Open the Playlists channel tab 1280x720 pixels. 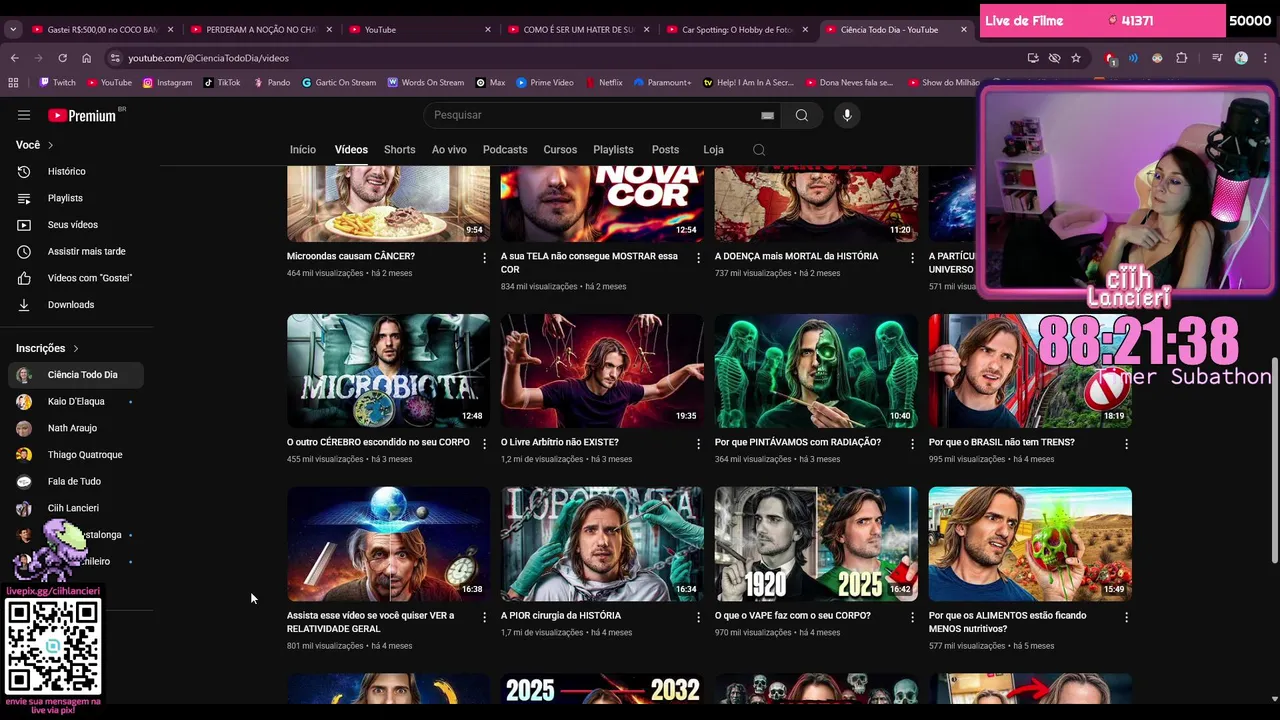tap(613, 150)
